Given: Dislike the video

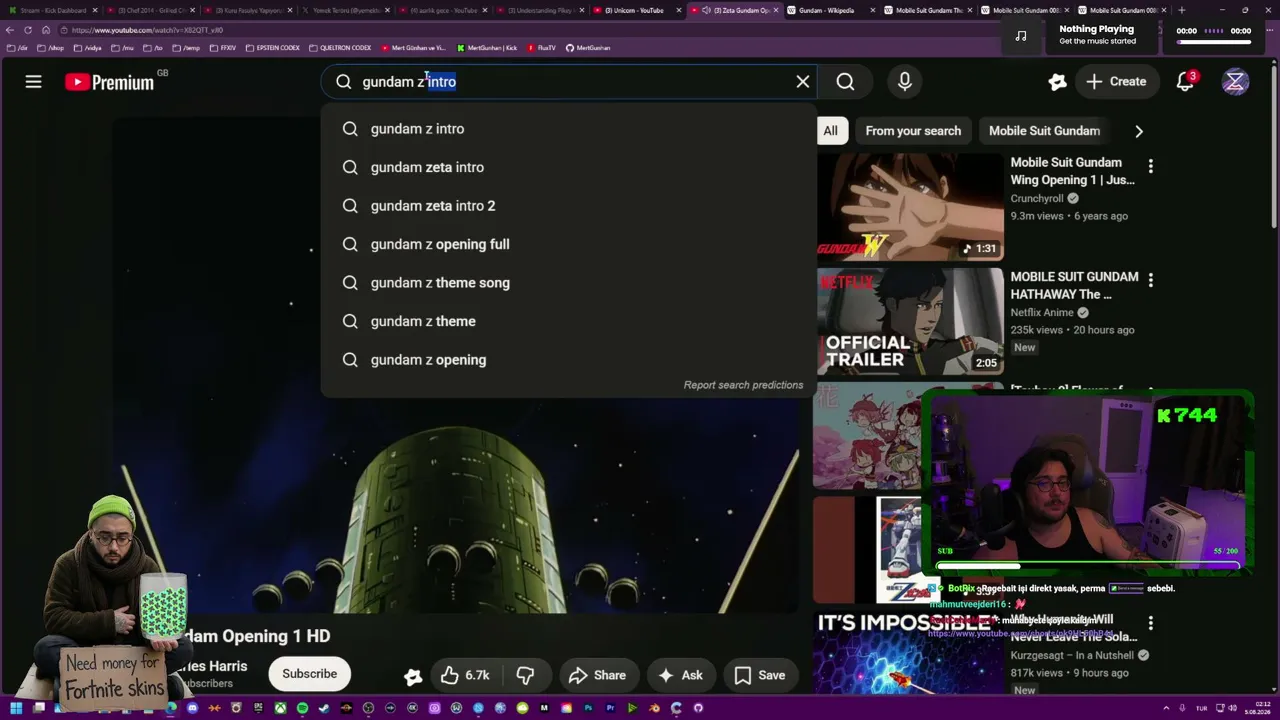Looking at the screenshot, I should click(x=525, y=675).
